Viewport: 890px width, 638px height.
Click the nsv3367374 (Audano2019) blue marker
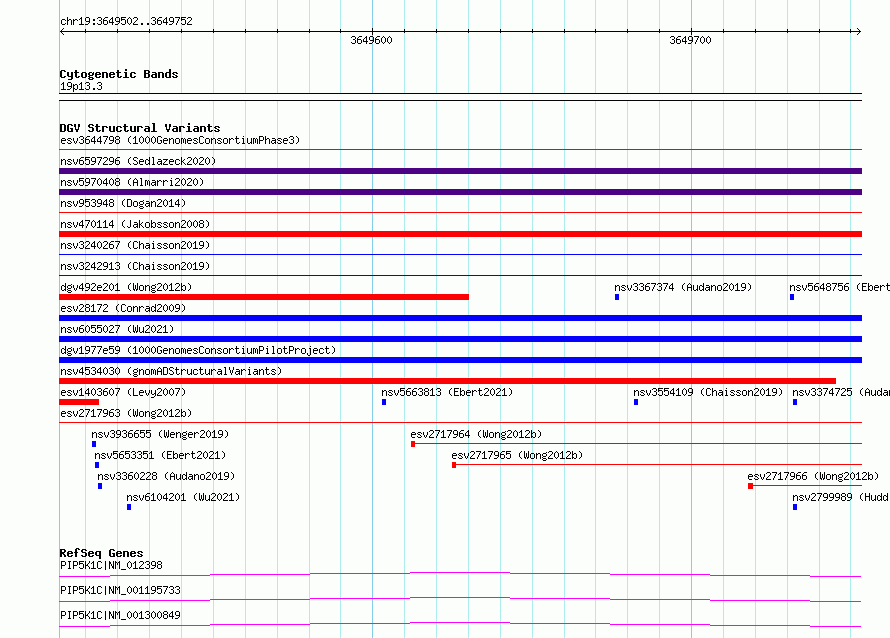(x=617, y=297)
